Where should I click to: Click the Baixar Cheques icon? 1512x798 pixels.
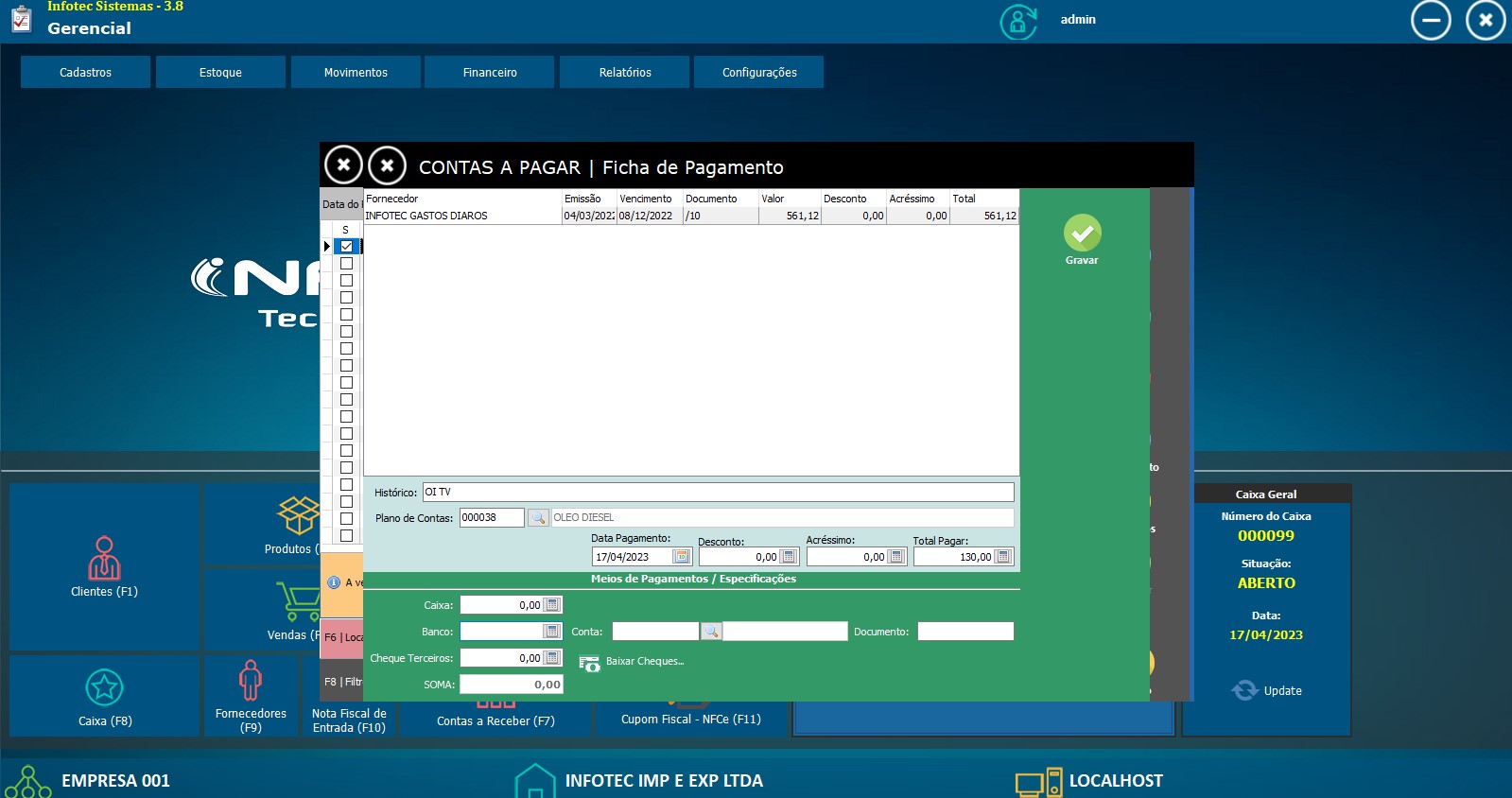coord(589,663)
